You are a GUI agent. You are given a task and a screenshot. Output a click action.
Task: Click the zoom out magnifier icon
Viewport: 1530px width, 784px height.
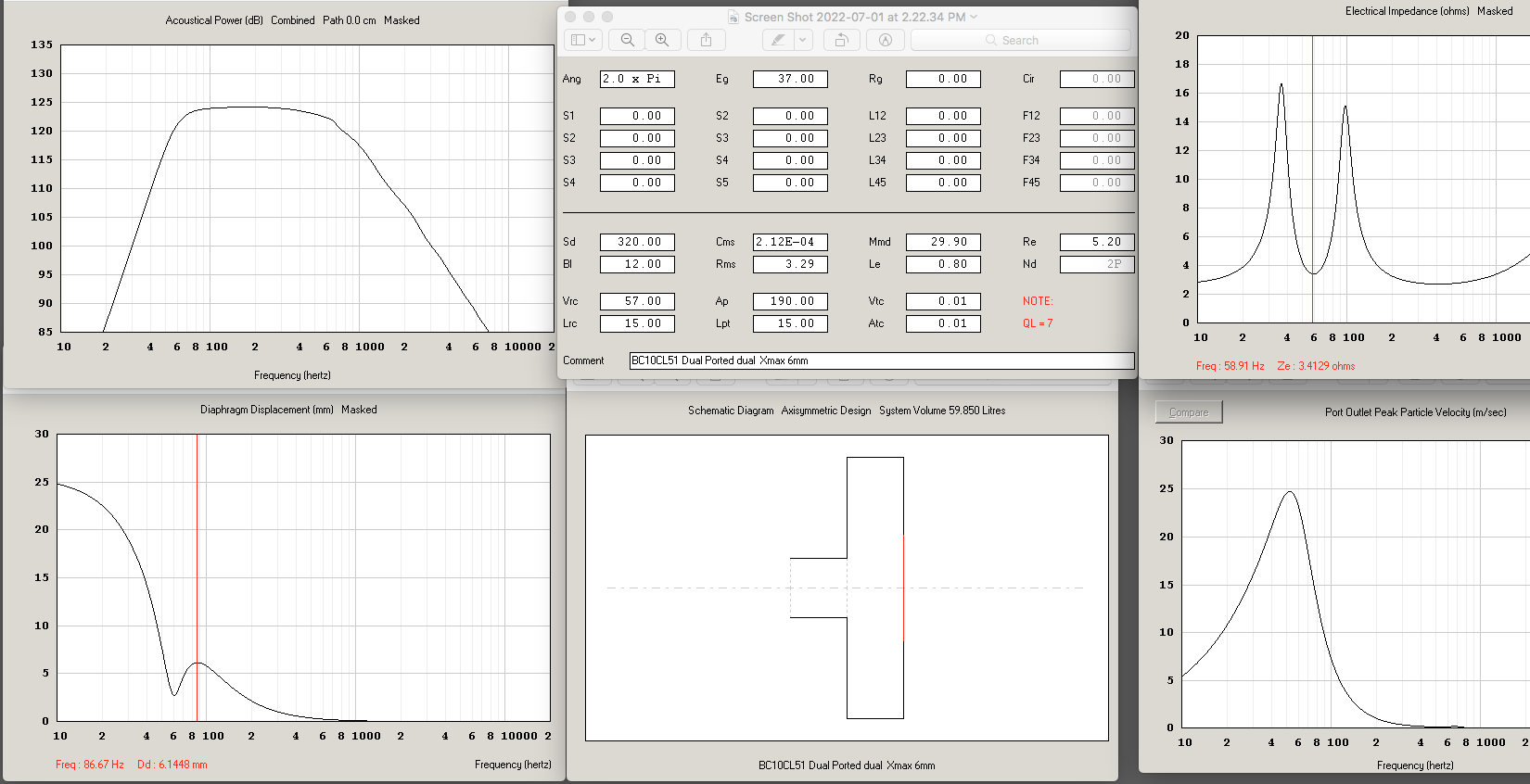628,40
